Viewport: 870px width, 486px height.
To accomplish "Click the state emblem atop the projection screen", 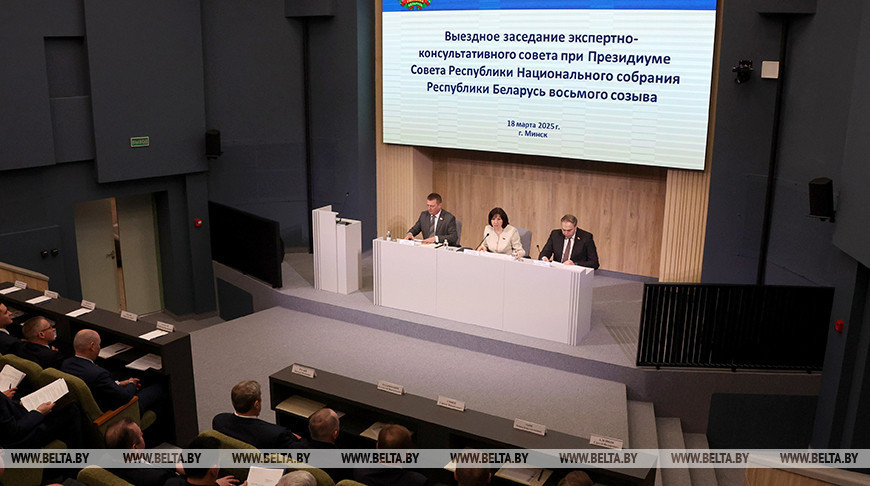I will (x=415, y=4).
